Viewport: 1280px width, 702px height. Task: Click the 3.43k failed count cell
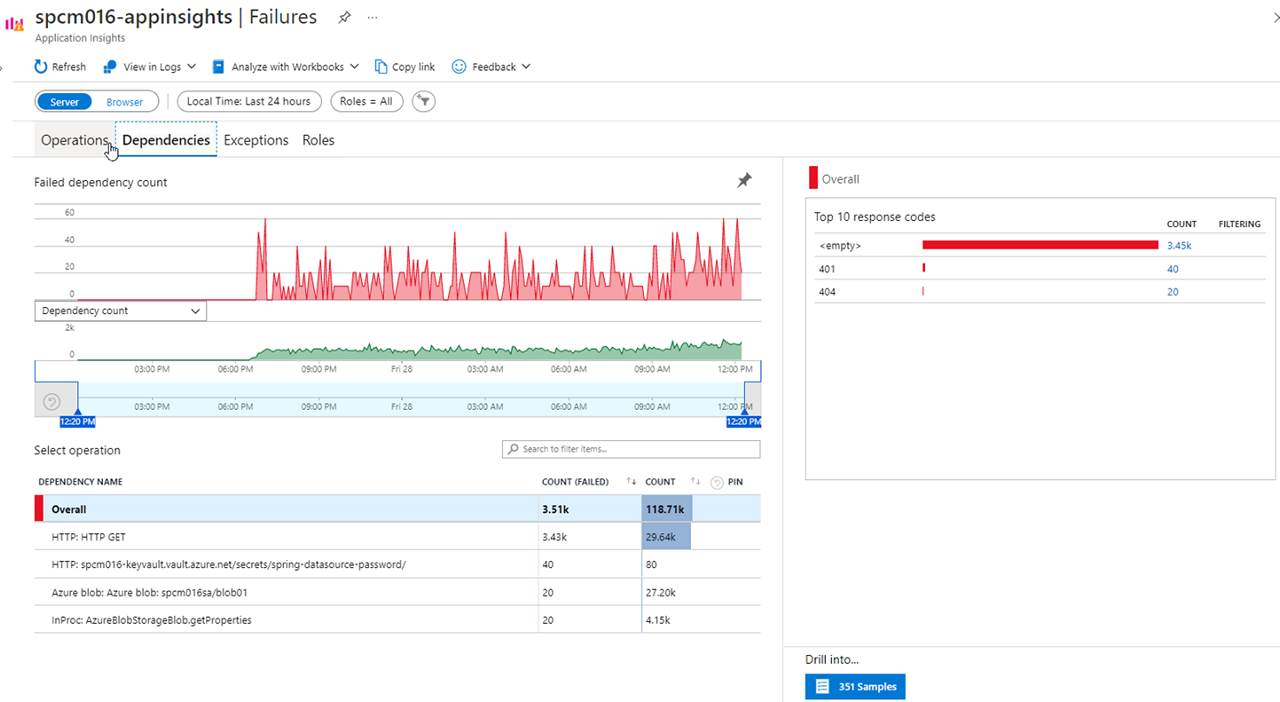555,537
